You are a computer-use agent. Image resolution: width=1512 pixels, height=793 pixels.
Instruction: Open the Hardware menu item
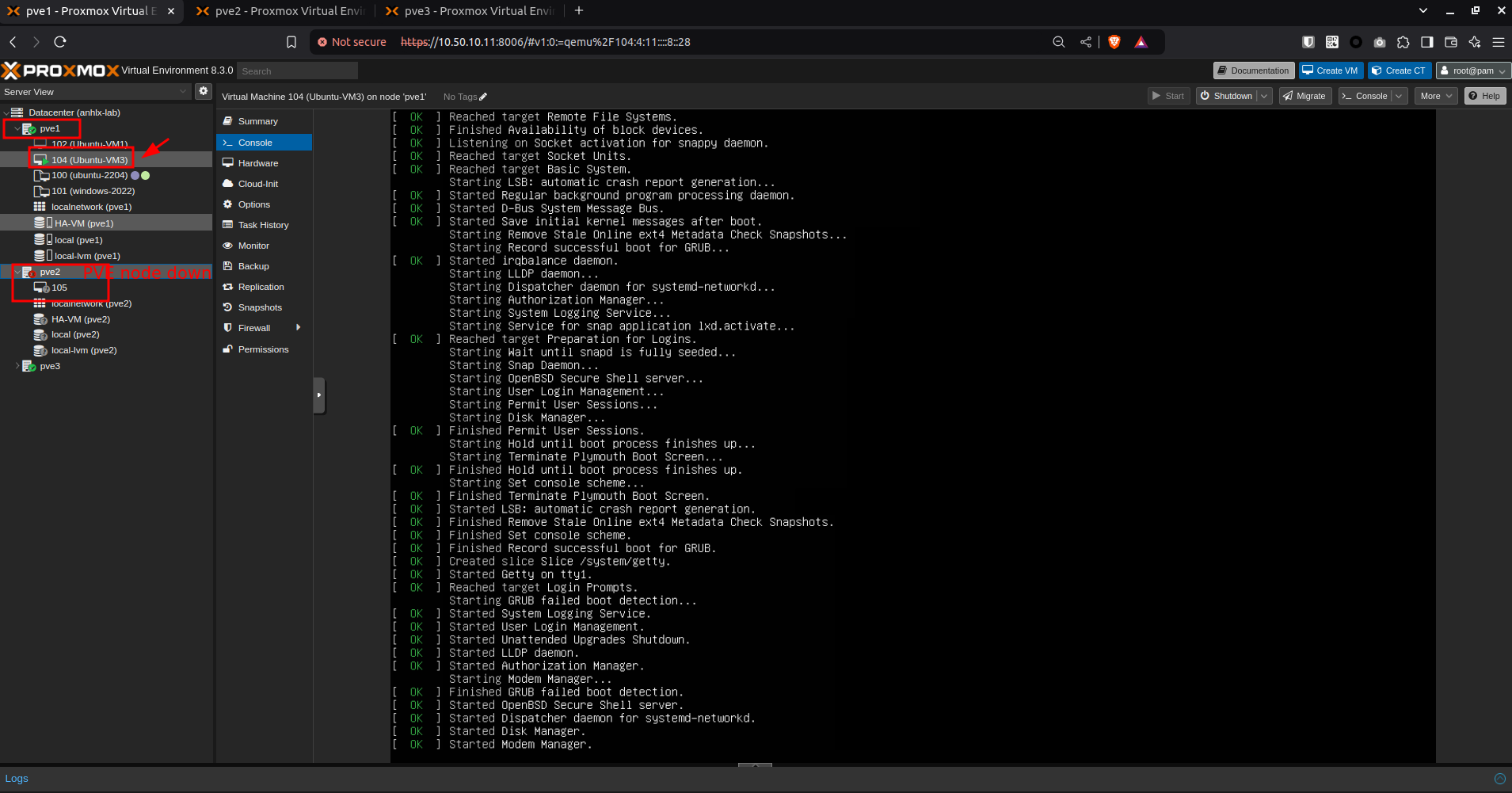click(258, 163)
